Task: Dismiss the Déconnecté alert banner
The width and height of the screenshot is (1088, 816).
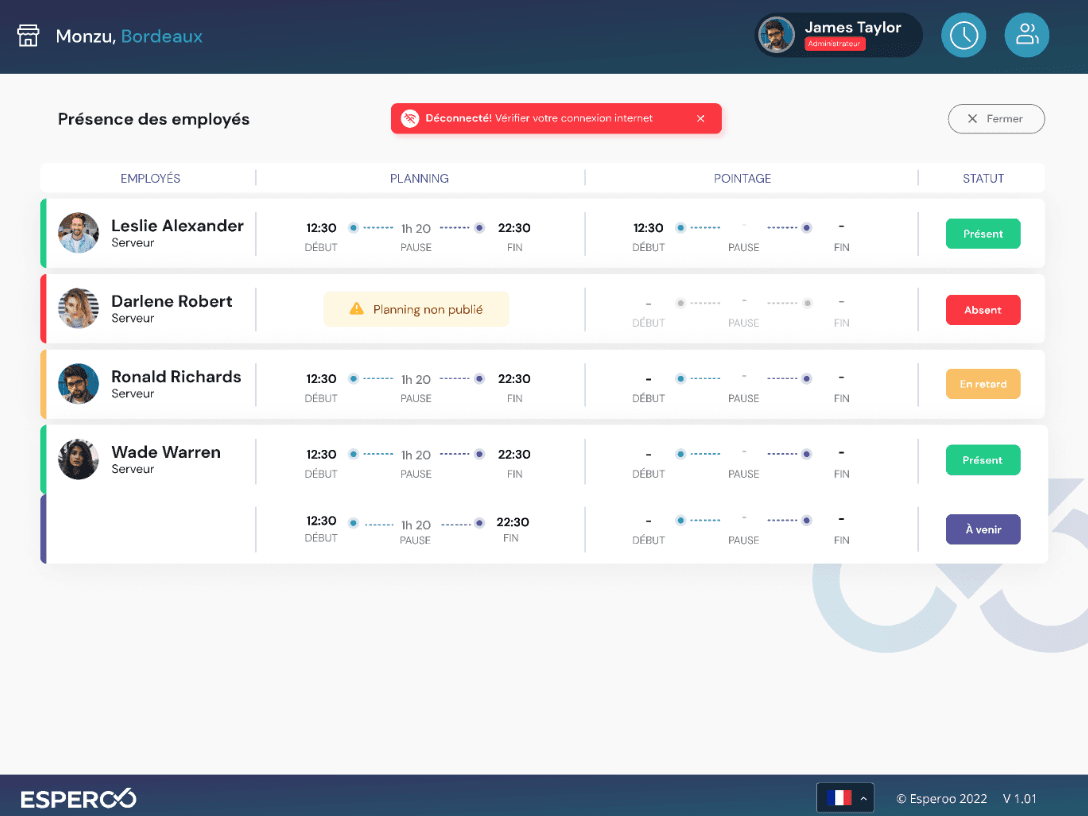Action: tap(700, 118)
